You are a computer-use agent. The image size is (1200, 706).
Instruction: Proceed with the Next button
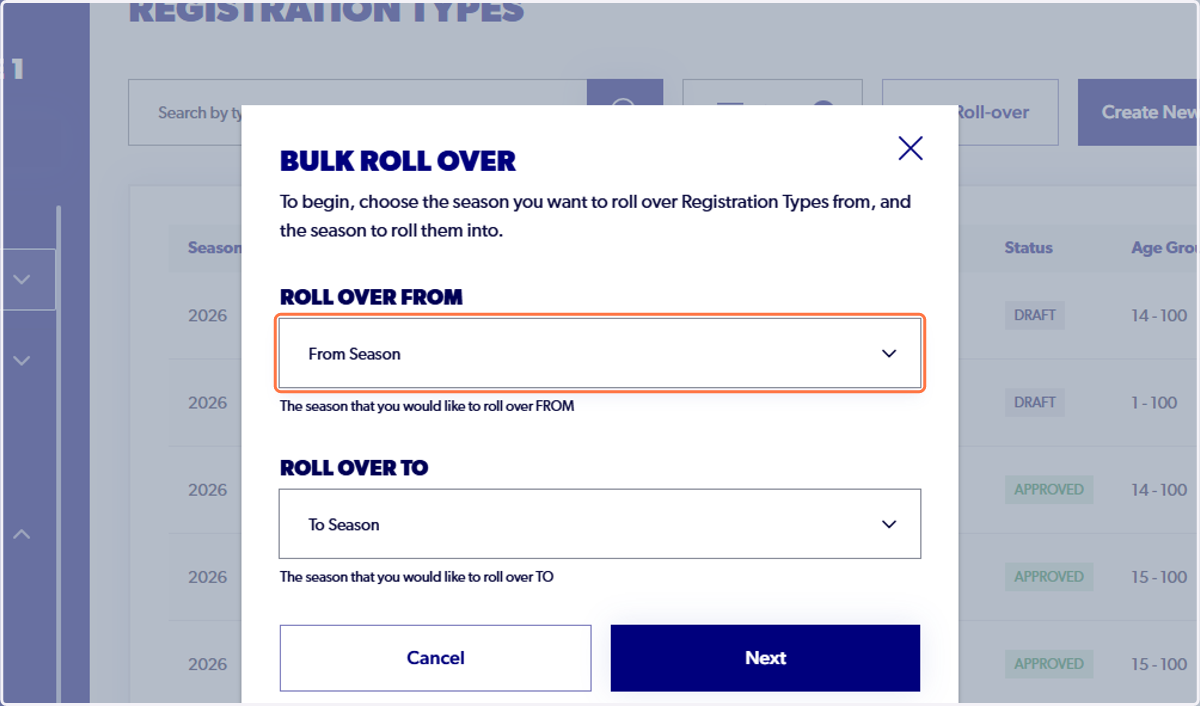(765, 658)
